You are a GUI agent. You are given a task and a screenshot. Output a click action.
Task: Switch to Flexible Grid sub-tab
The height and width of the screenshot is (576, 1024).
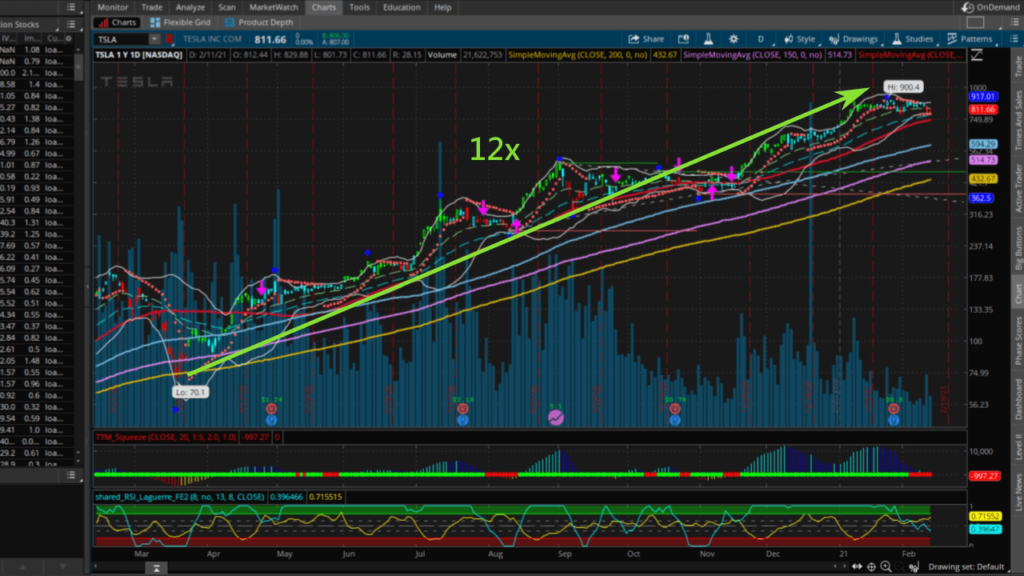tap(180, 22)
